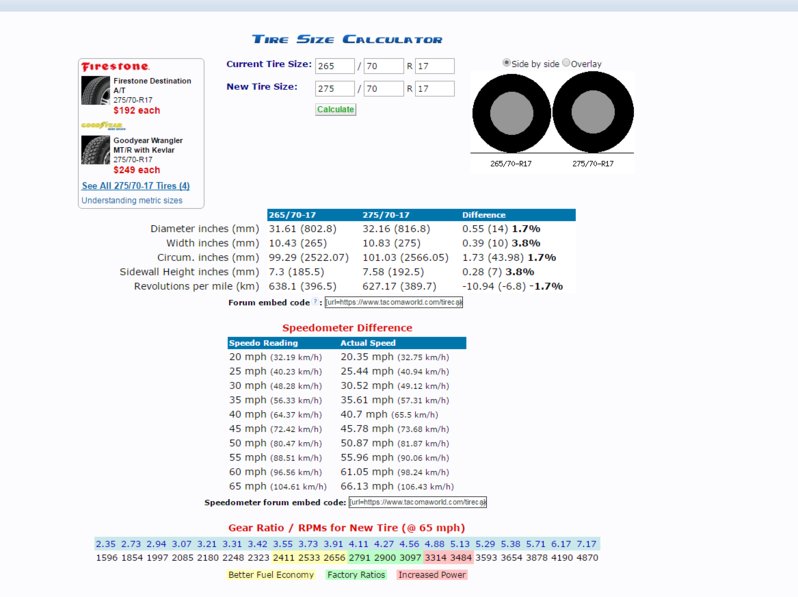Viewport: 798px width, 597px height.
Task: Click the 265/70-R17 tire diagram
Action: pos(511,113)
